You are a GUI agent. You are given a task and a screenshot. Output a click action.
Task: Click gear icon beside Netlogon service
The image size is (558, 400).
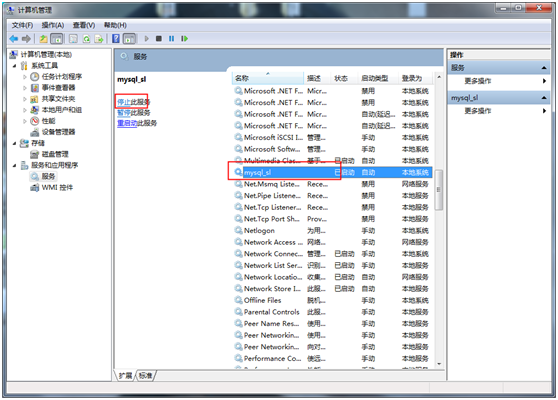click(238, 231)
